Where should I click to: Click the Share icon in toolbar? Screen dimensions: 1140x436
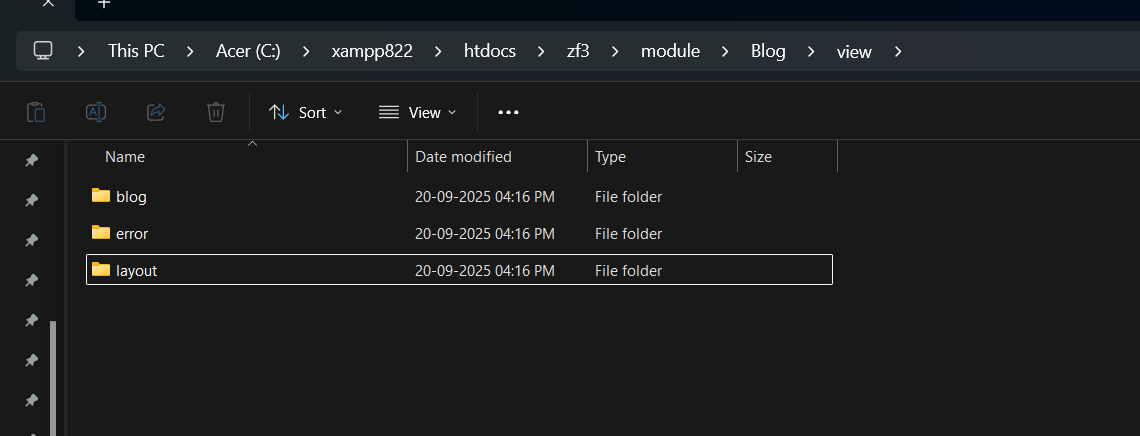coord(156,112)
